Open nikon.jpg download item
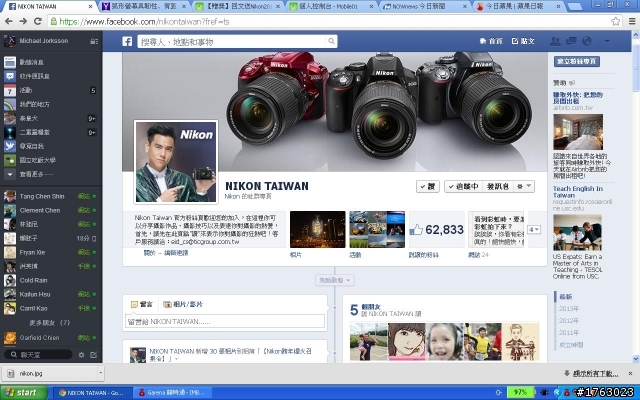 click(49, 373)
